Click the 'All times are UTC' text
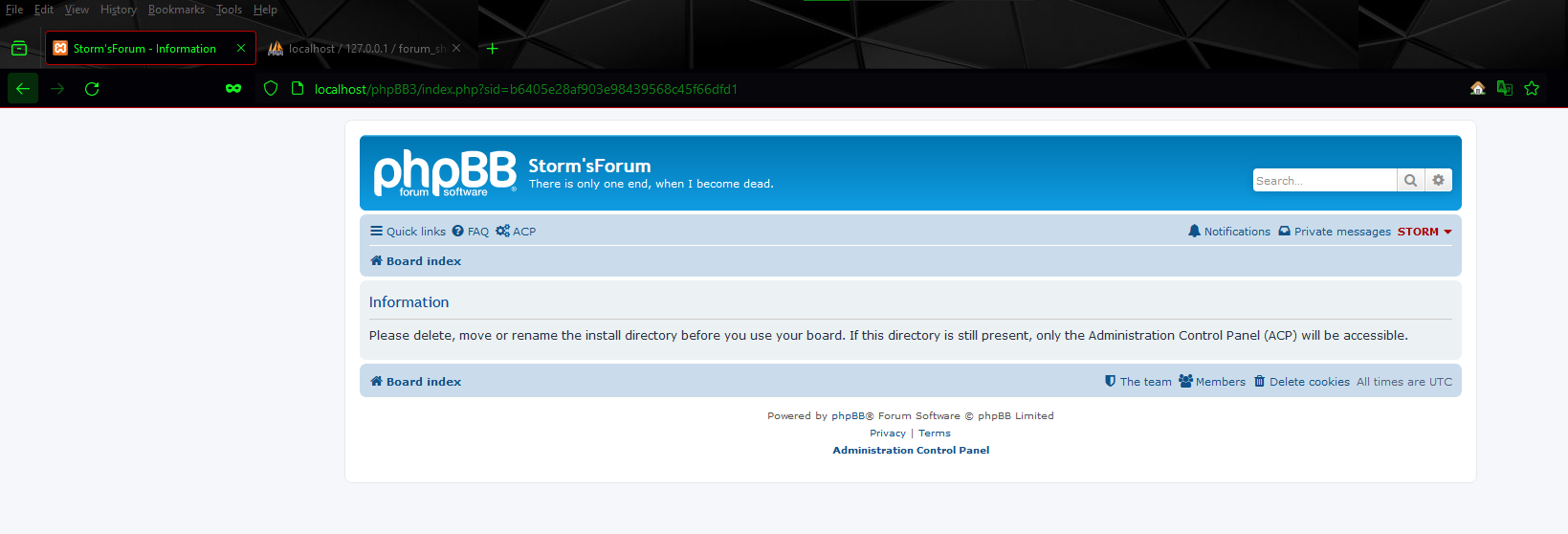The image size is (1568, 534). point(1404,382)
